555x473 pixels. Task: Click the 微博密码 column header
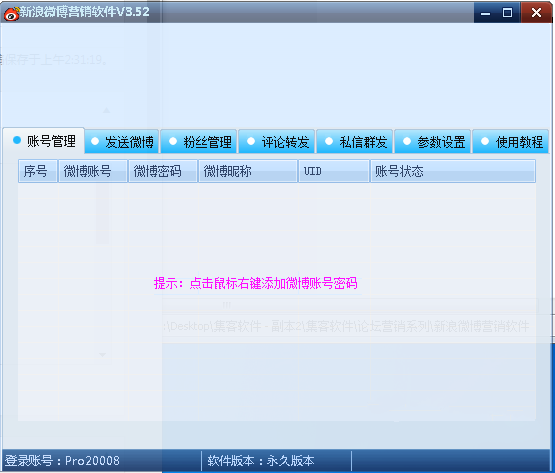(x=163, y=171)
